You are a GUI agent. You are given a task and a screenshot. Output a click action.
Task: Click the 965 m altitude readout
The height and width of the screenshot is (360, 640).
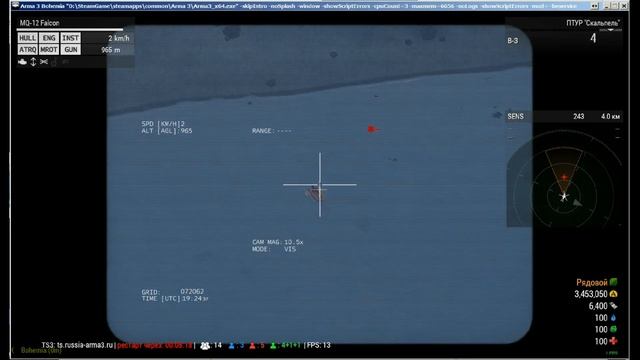coord(111,50)
